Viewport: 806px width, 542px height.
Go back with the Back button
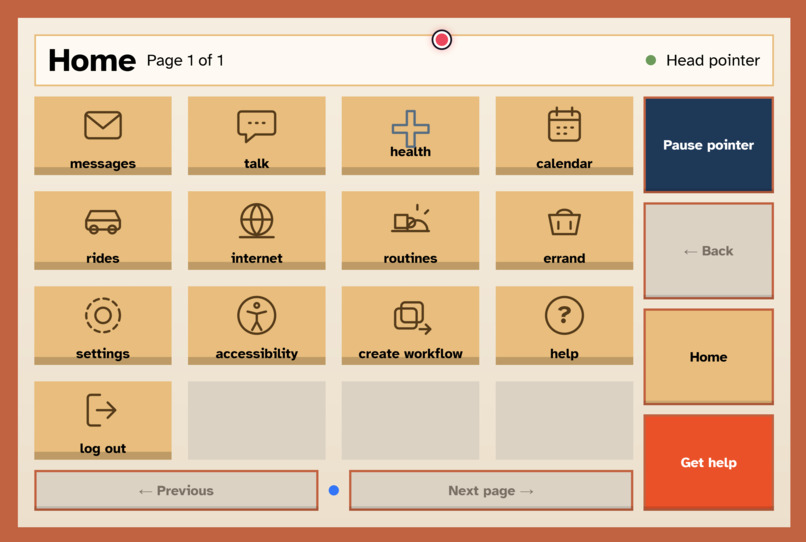coord(708,251)
